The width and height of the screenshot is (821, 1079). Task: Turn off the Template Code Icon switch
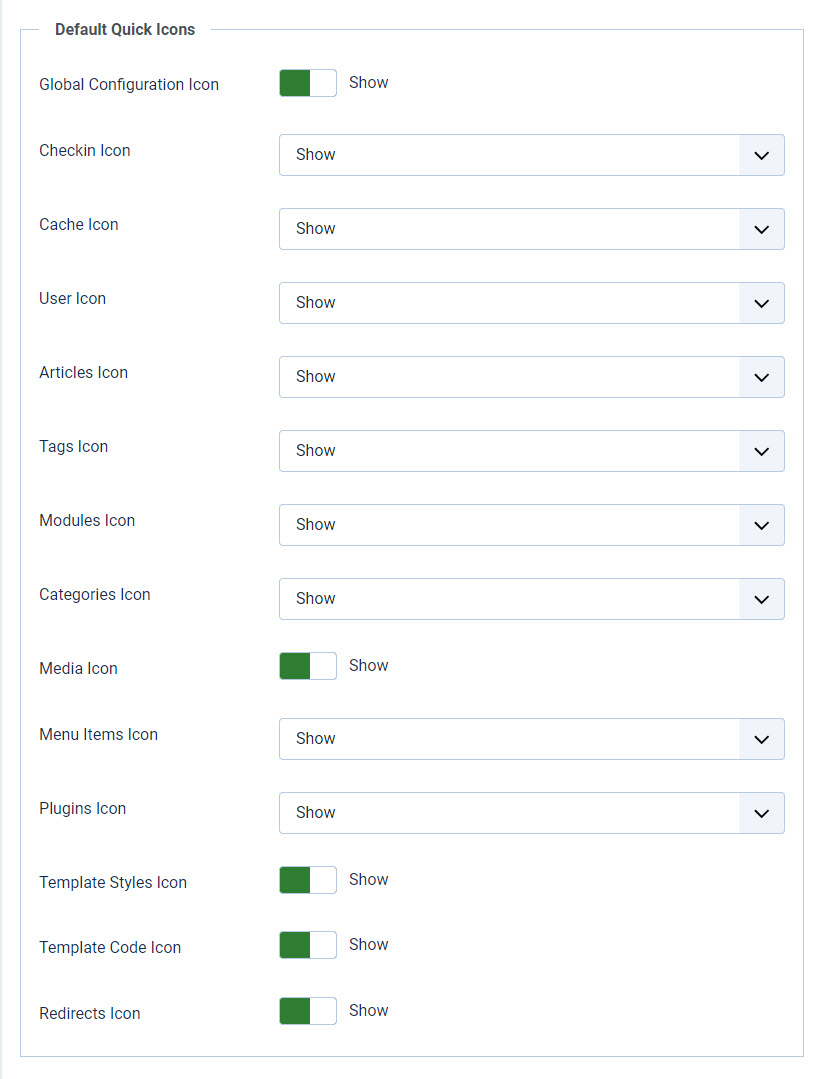pyautogui.click(x=307, y=945)
